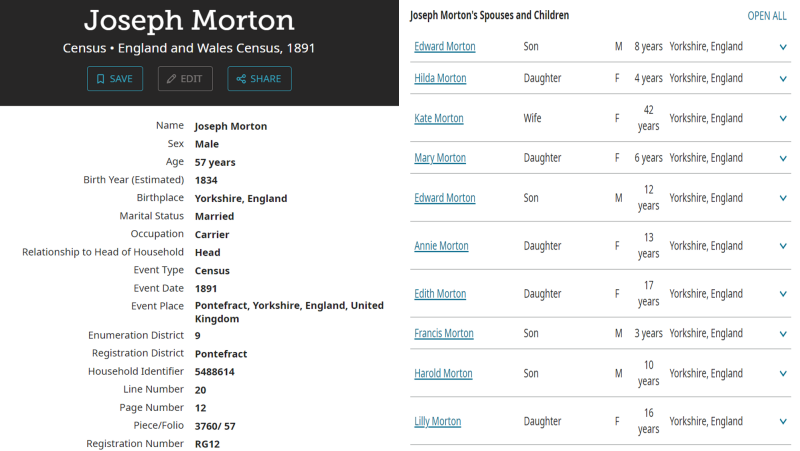Expand Mary Morton details chevron
The image size is (800, 451).
(783, 158)
